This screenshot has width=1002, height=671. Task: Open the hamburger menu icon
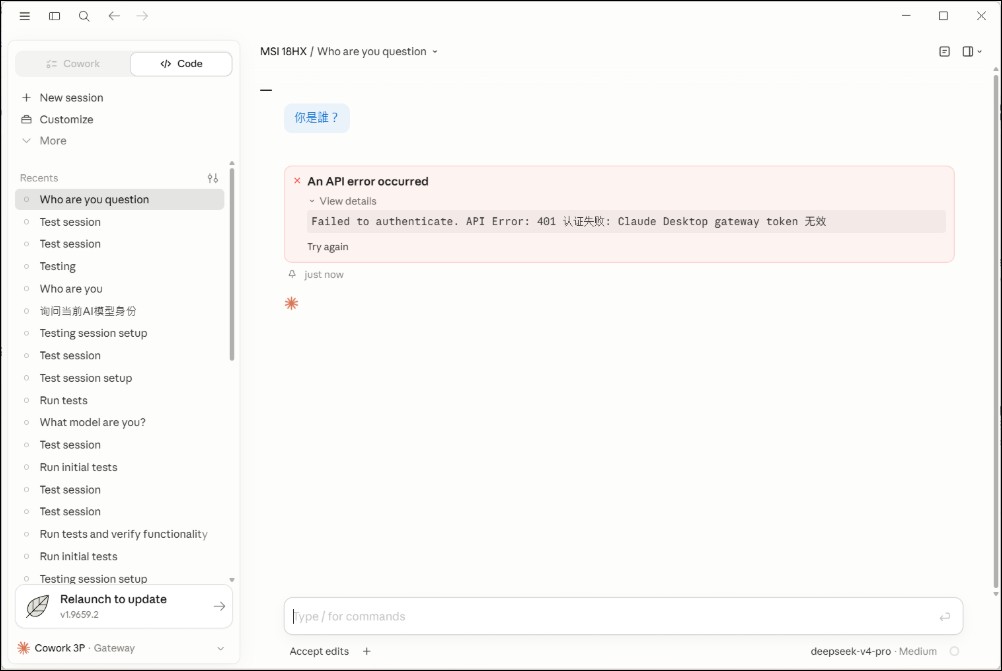[24, 16]
